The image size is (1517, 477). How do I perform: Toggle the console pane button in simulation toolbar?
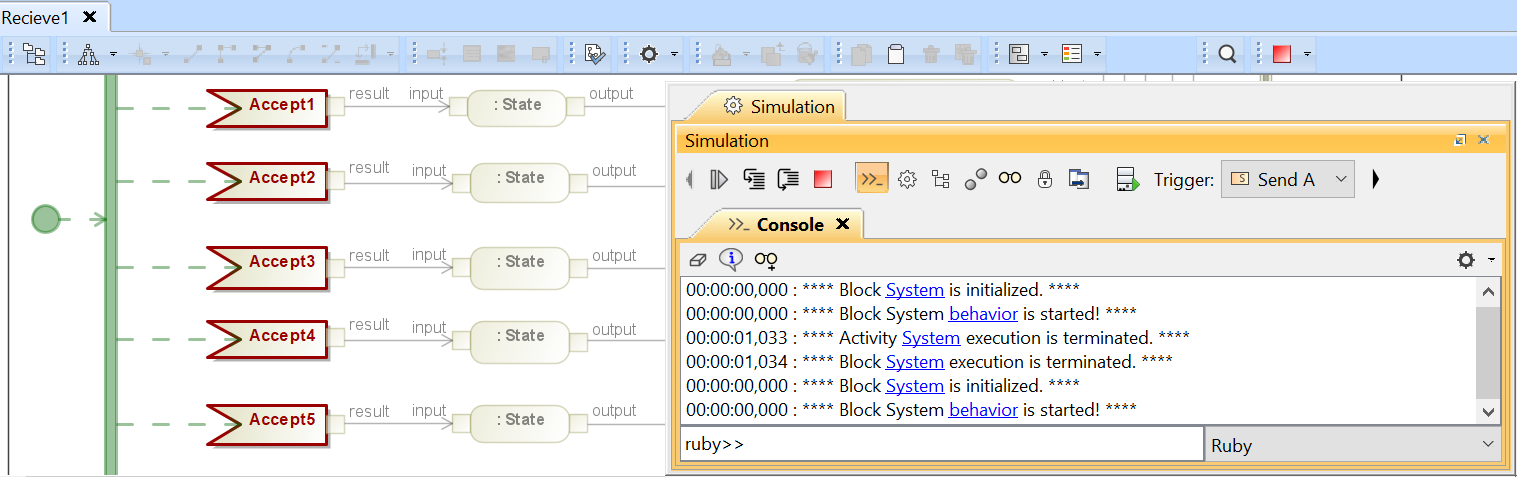point(871,179)
